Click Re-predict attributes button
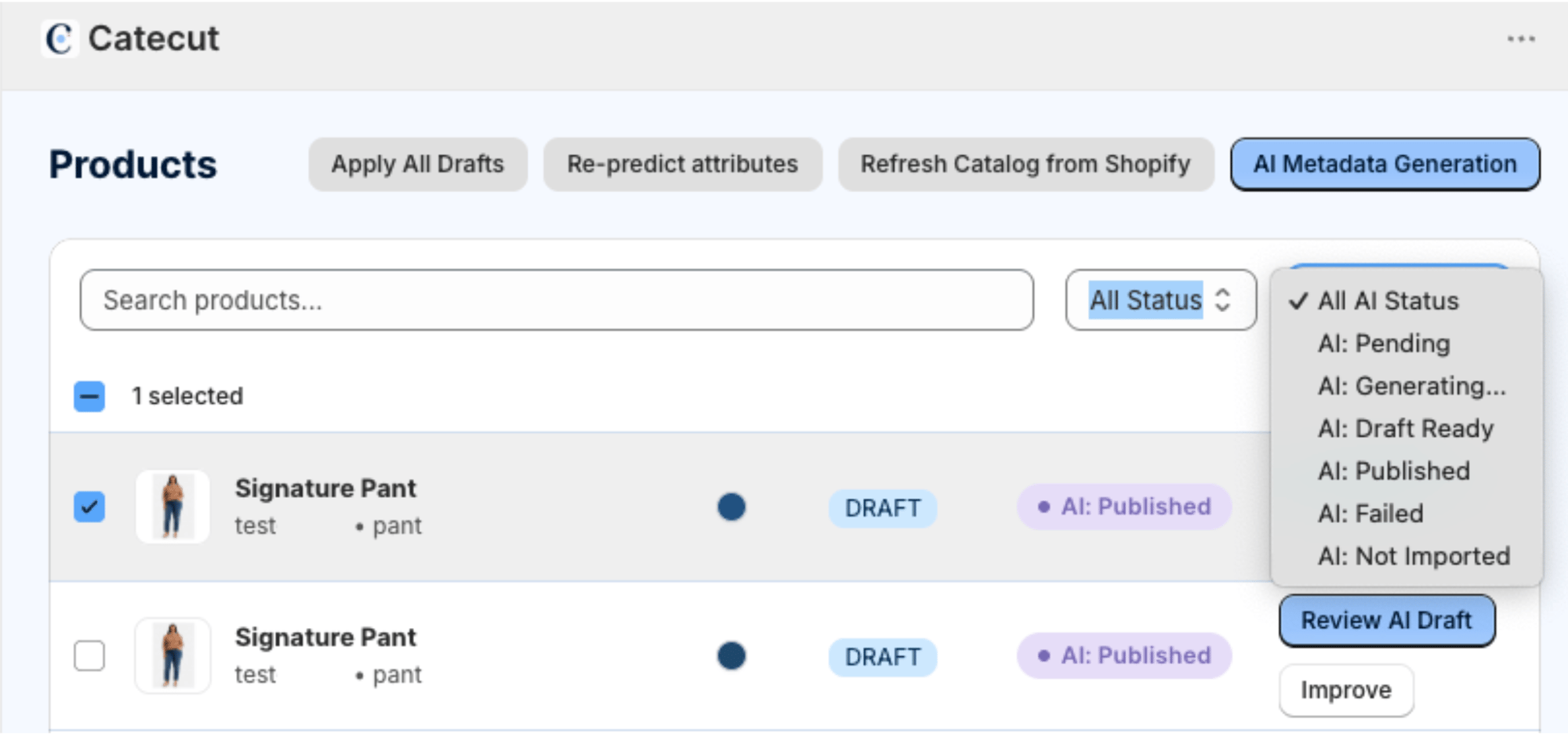This screenshot has height=748, width=1568. (x=682, y=164)
